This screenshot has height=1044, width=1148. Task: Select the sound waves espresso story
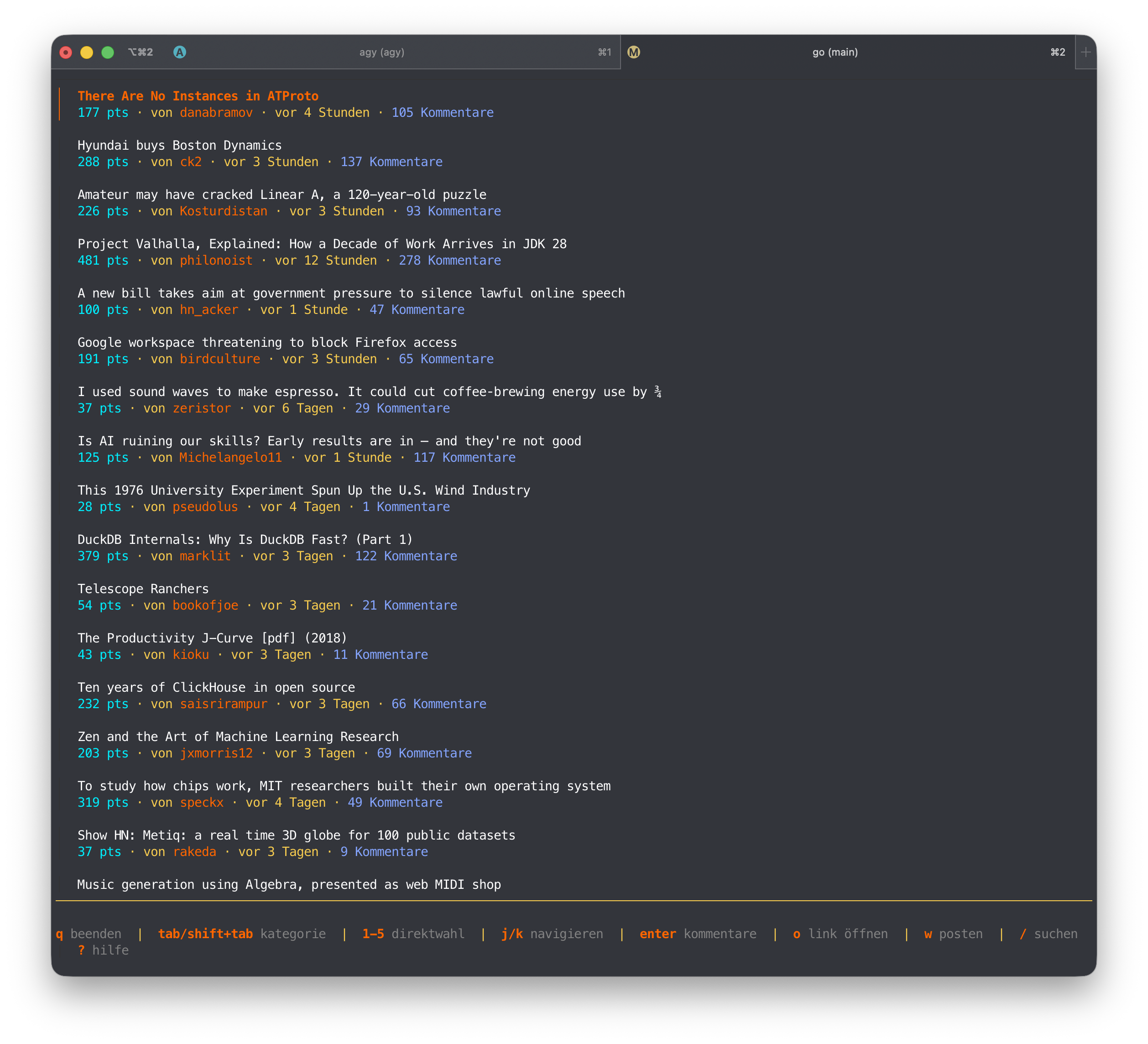(370, 391)
